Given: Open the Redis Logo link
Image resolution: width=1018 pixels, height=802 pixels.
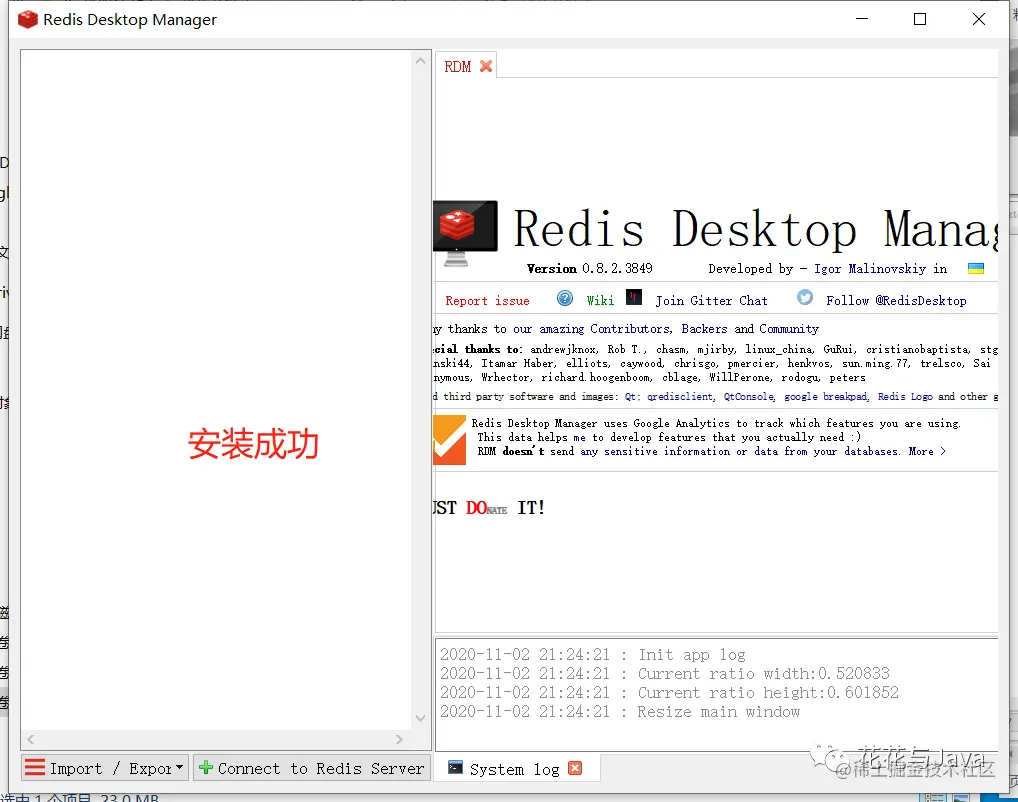Looking at the screenshot, I should tap(905, 396).
